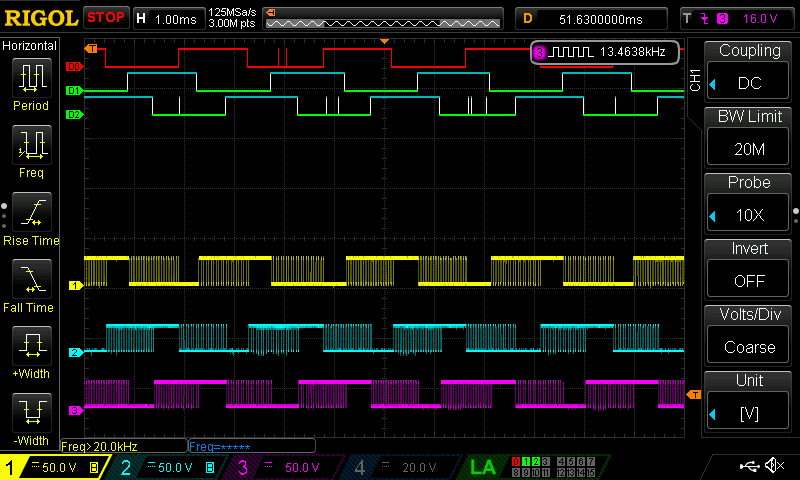Viewport: 800px width, 480px height.
Task: Open the Probe 10X ratio menu
Action: pos(748,202)
